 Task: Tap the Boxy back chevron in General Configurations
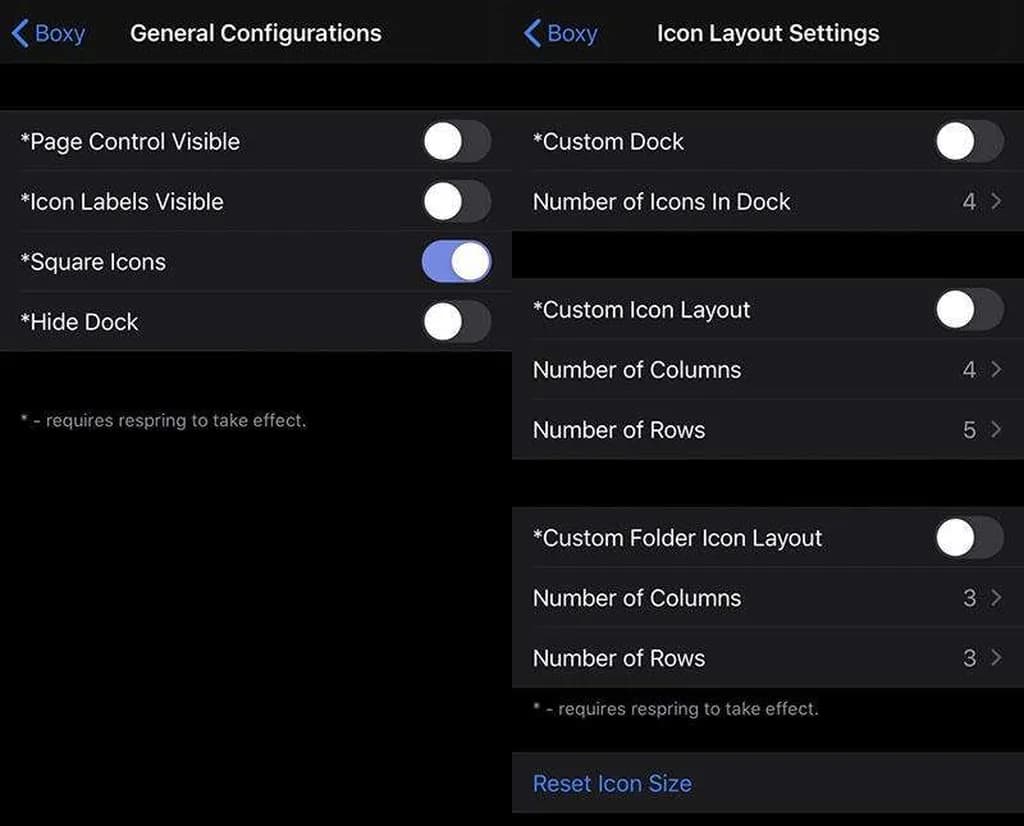pos(20,33)
